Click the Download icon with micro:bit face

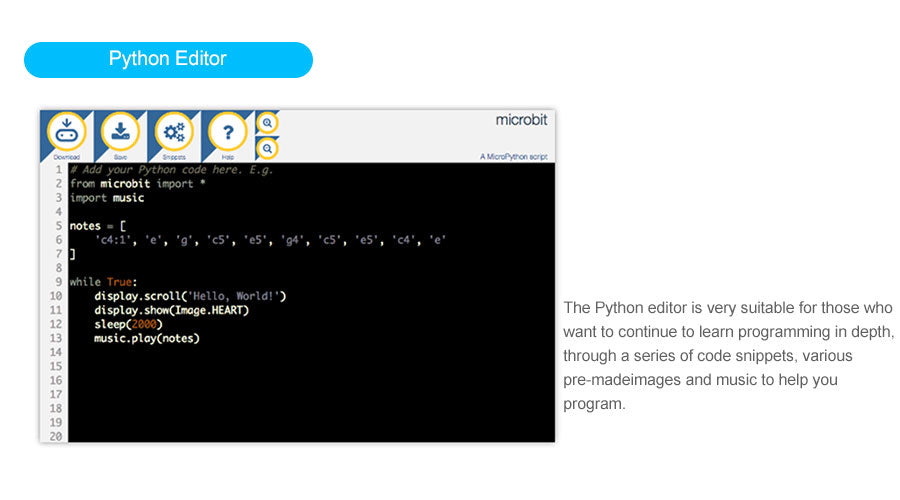click(66, 132)
